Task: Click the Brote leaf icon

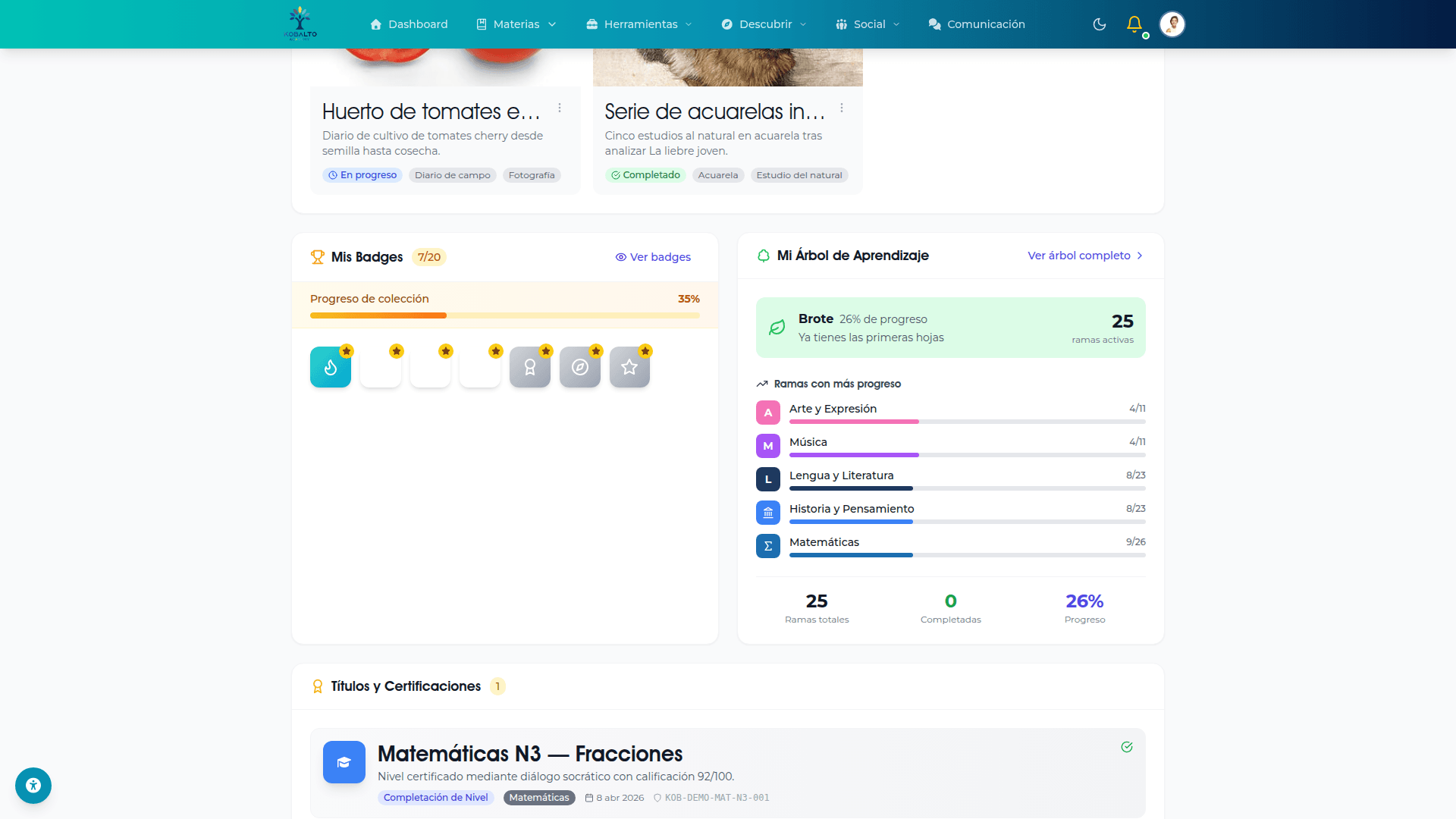Action: (x=777, y=328)
